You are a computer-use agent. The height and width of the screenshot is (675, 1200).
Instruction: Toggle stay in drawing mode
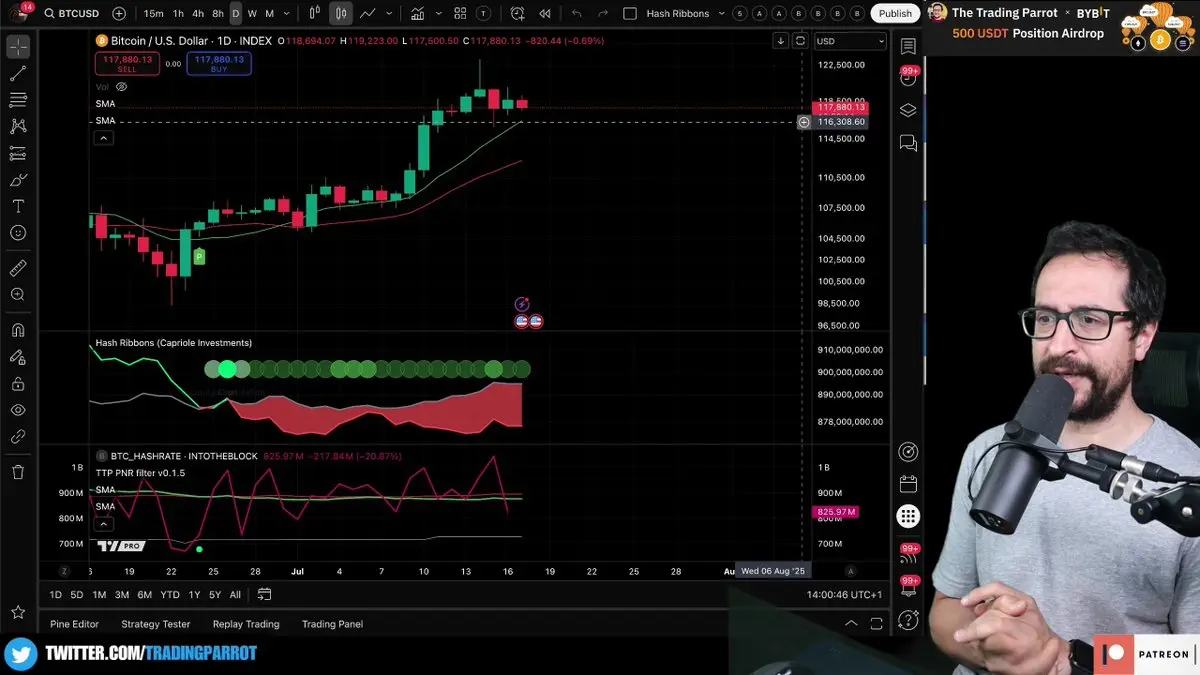coord(18,357)
